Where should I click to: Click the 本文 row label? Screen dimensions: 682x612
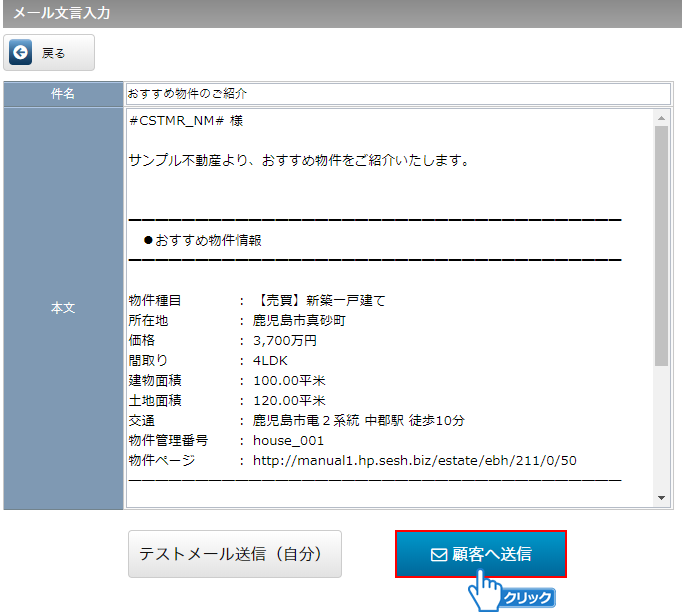(x=63, y=308)
